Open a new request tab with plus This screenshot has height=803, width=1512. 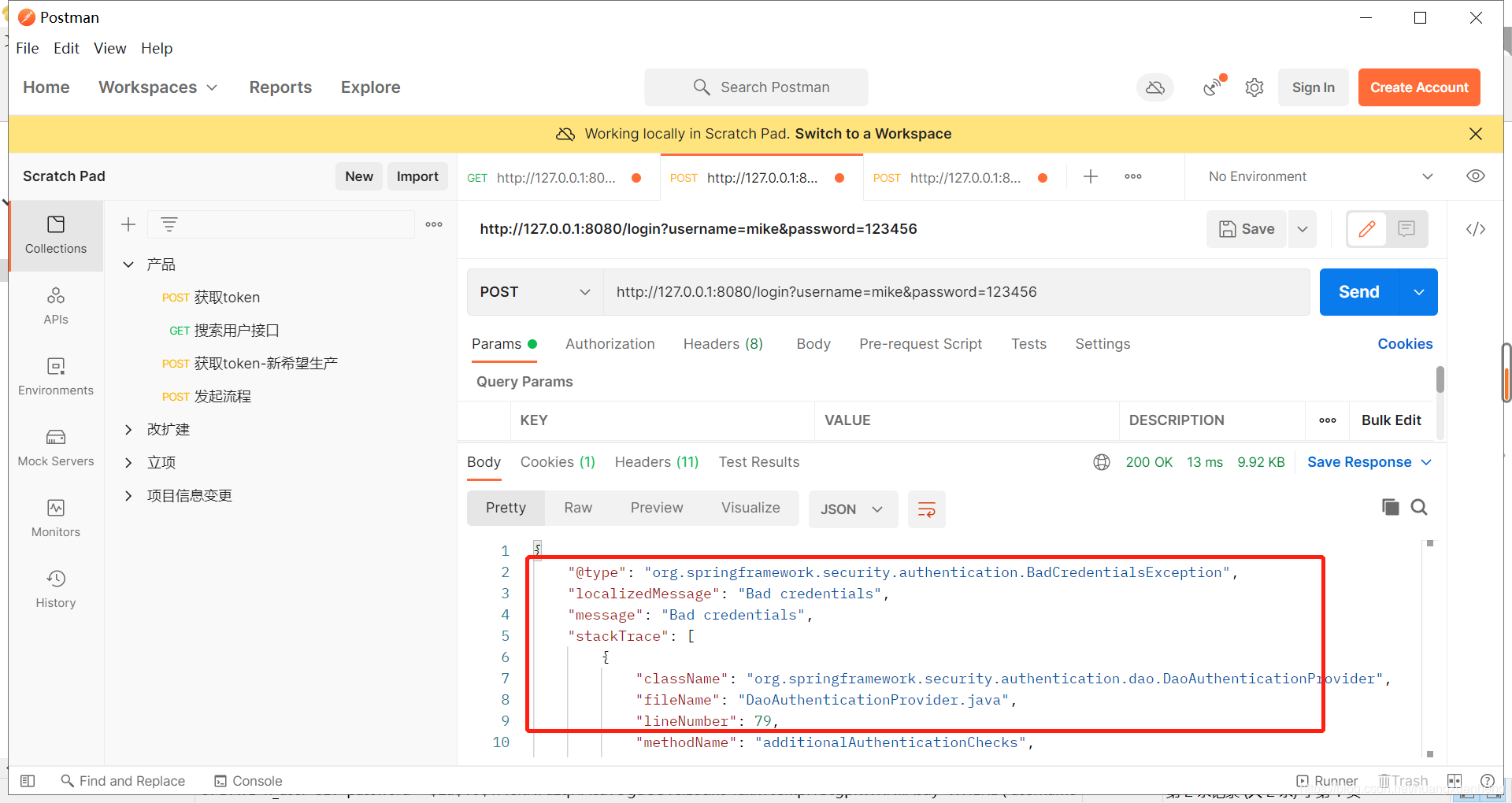click(x=1091, y=176)
